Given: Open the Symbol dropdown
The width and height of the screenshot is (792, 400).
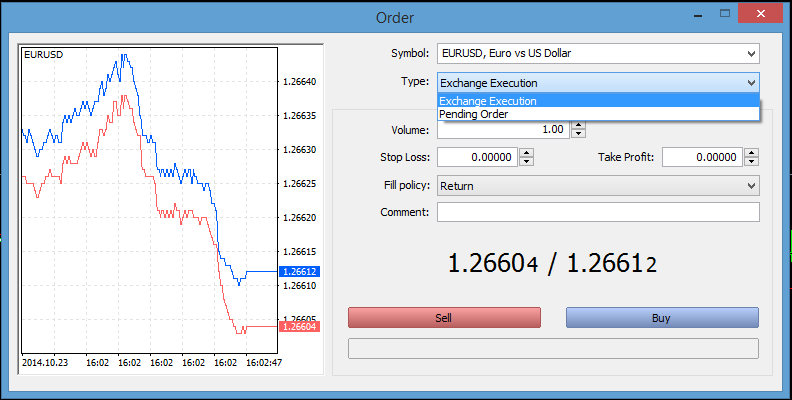Looking at the screenshot, I should (598, 54).
